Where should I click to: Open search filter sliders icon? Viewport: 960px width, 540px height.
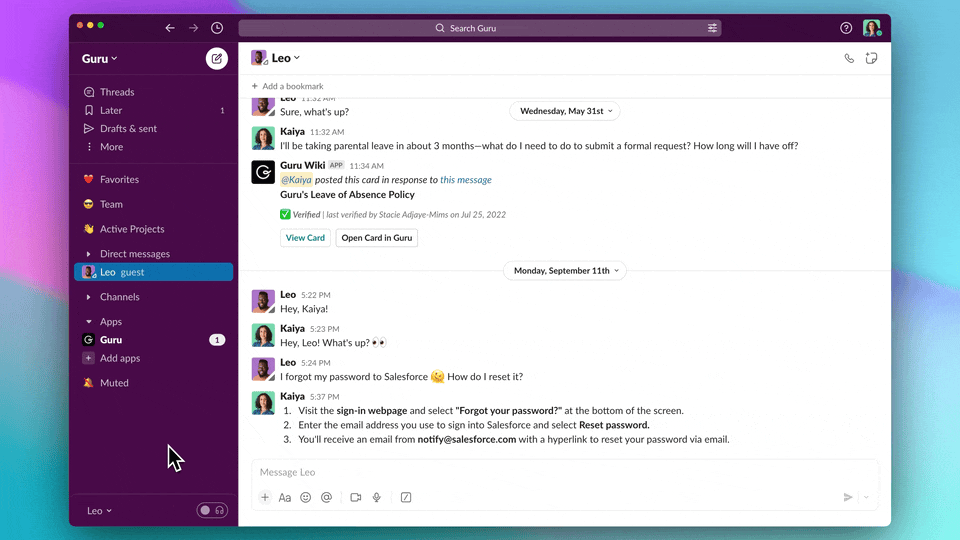pos(712,28)
